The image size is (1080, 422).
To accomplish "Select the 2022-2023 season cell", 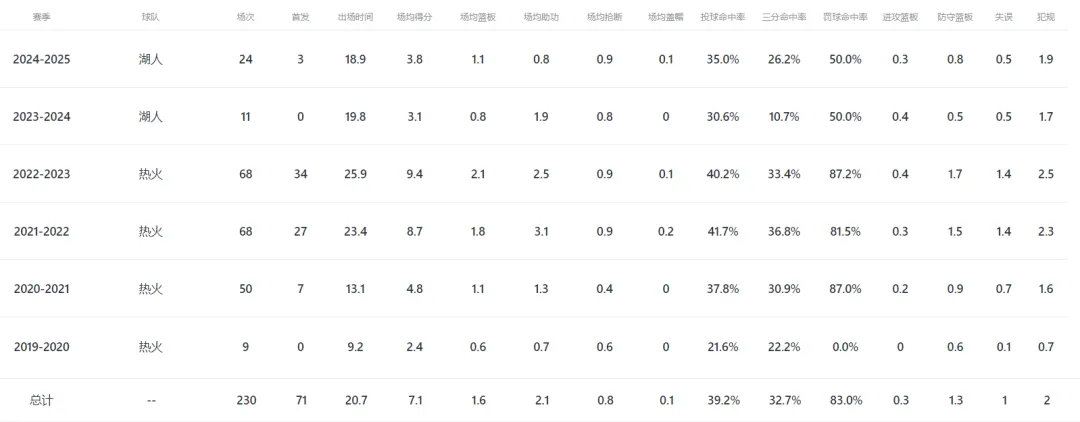I will [41, 174].
